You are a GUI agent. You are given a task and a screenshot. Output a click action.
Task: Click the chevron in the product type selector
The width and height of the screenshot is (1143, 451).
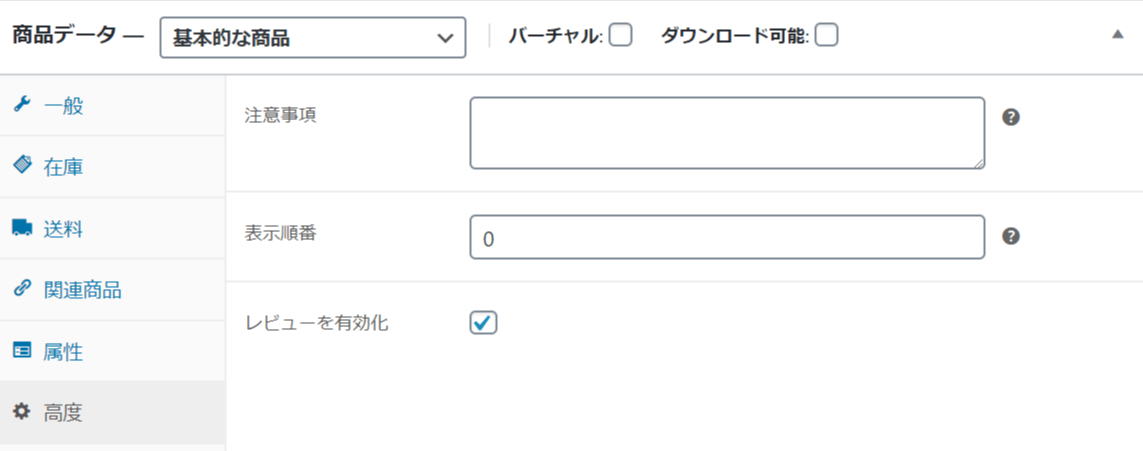click(445, 38)
